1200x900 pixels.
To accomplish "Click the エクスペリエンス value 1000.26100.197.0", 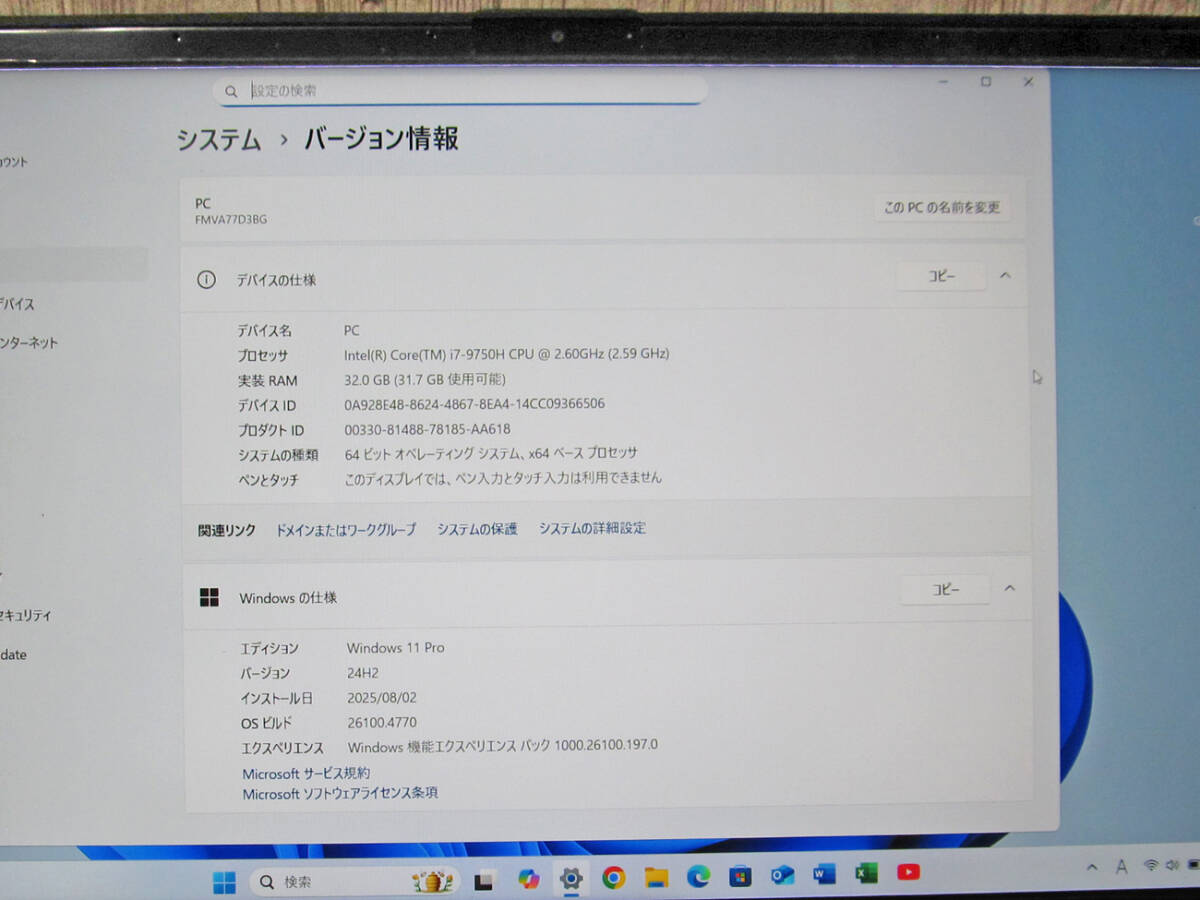I will [x=503, y=746].
